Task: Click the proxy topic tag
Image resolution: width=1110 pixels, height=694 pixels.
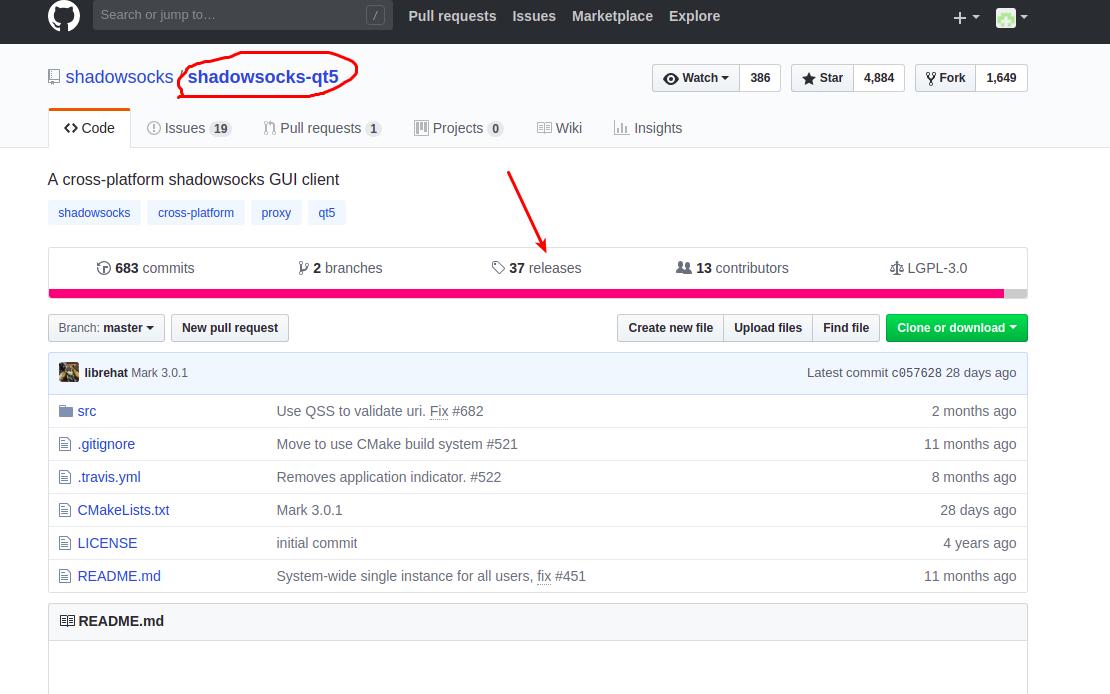Action: 276,212
